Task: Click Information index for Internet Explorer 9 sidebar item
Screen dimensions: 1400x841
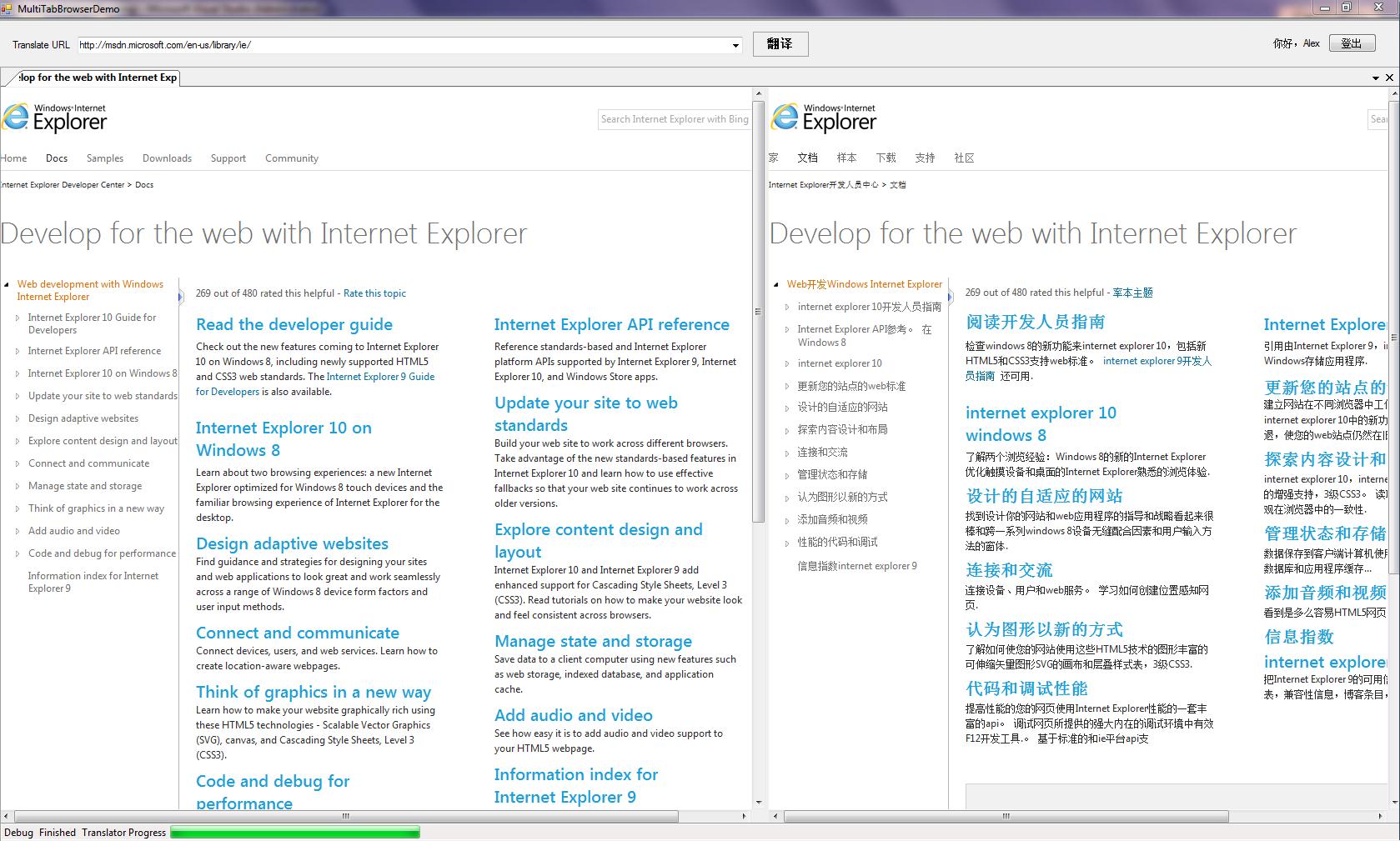Action: (x=93, y=582)
